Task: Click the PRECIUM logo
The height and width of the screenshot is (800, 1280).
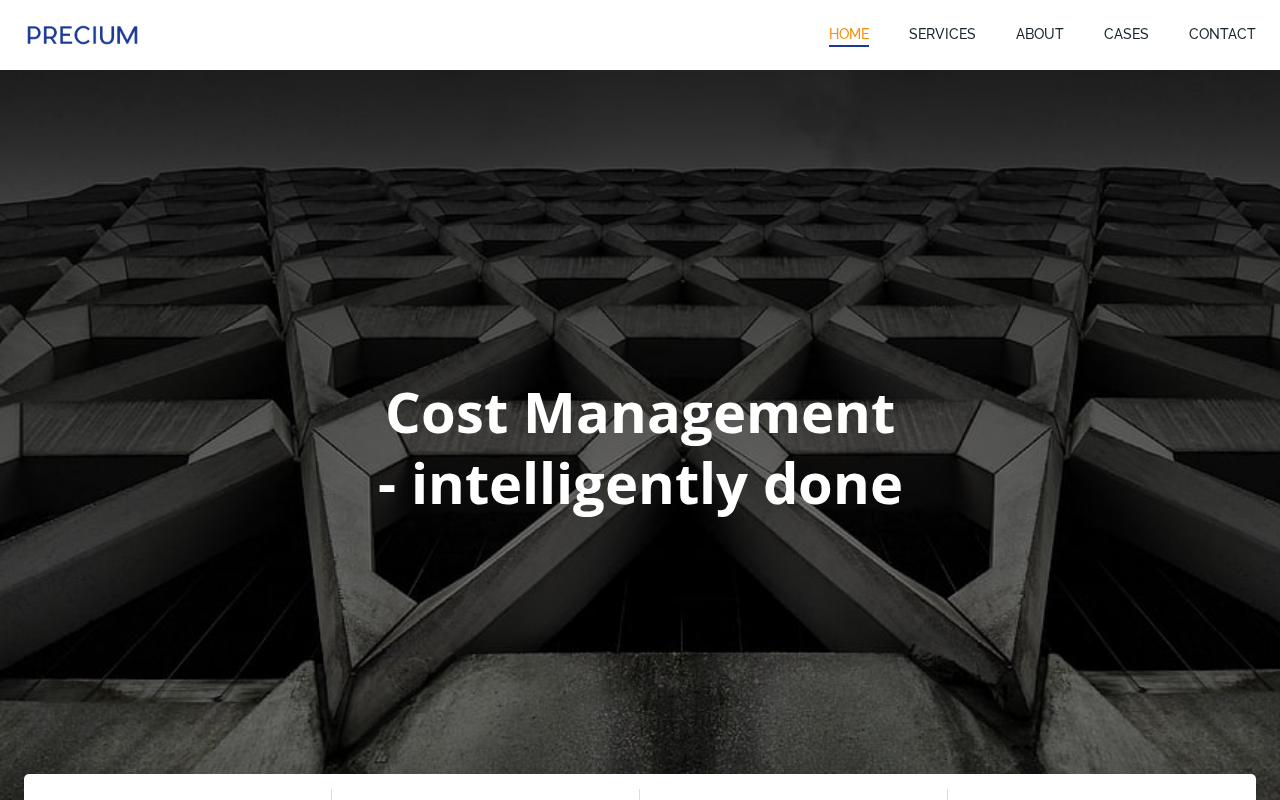Action: tap(82, 35)
